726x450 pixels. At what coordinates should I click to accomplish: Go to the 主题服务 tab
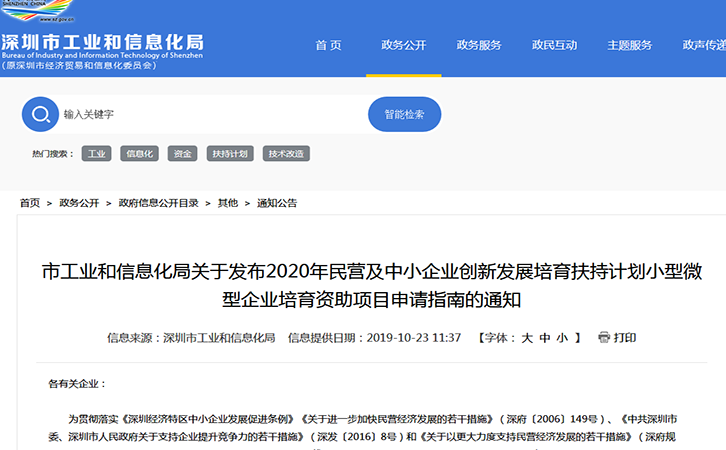[629, 45]
